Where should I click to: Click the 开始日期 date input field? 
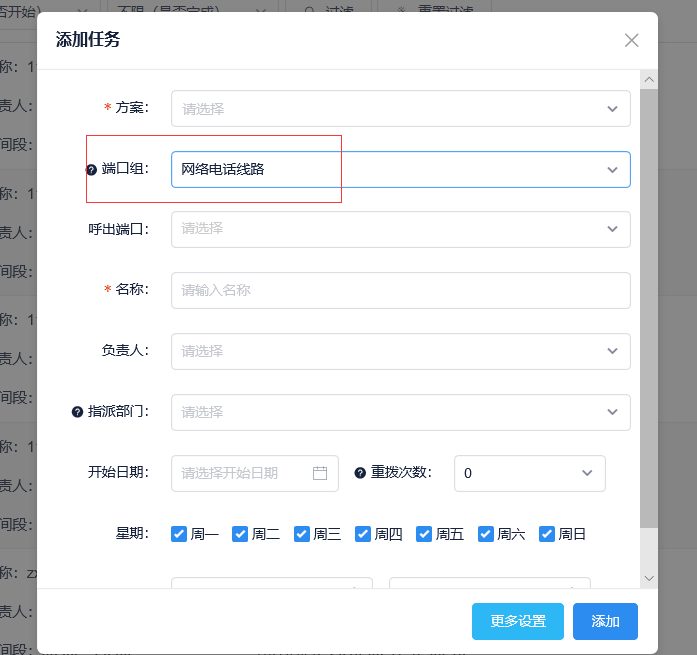click(245, 473)
